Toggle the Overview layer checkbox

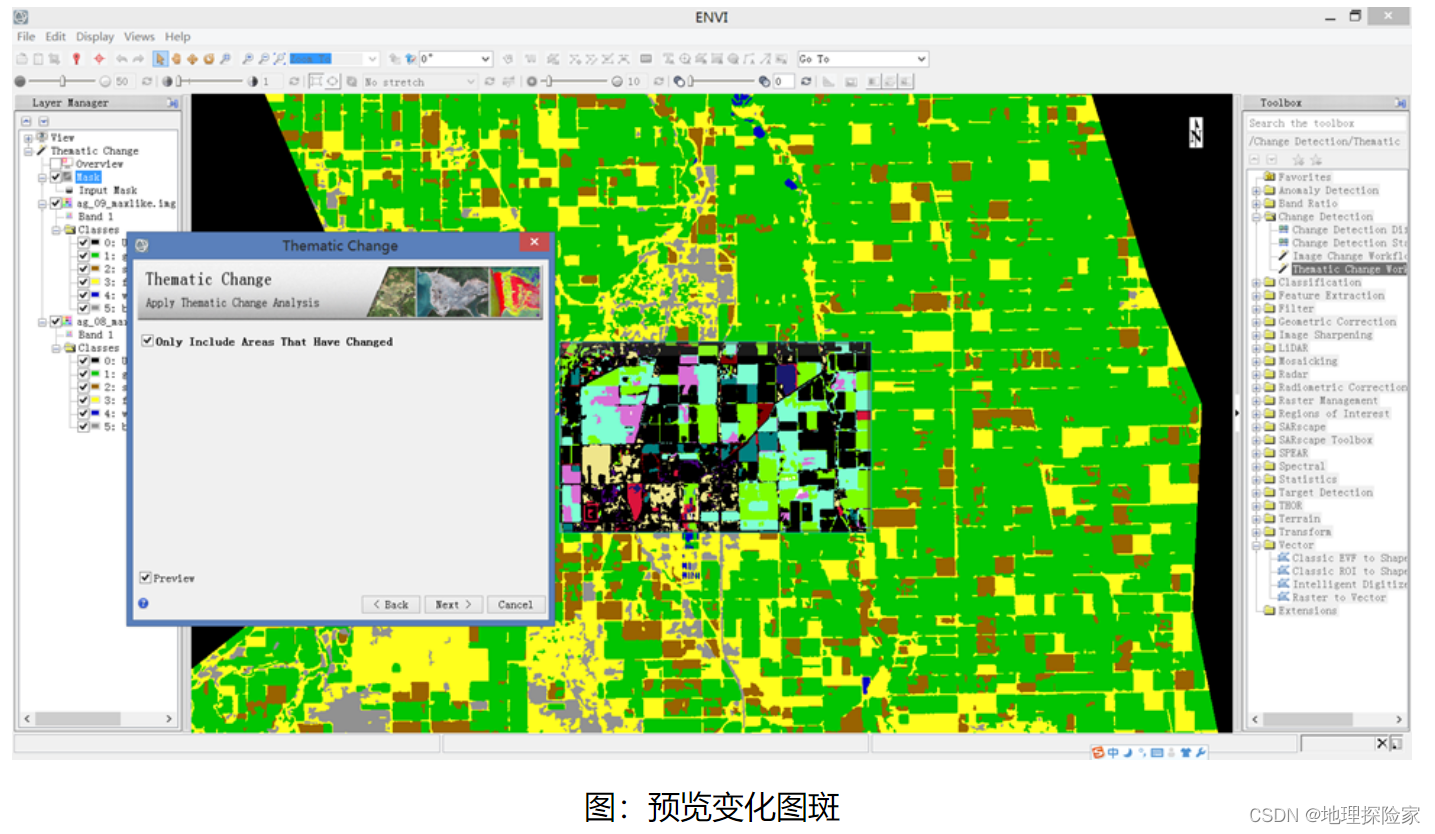click(x=56, y=164)
